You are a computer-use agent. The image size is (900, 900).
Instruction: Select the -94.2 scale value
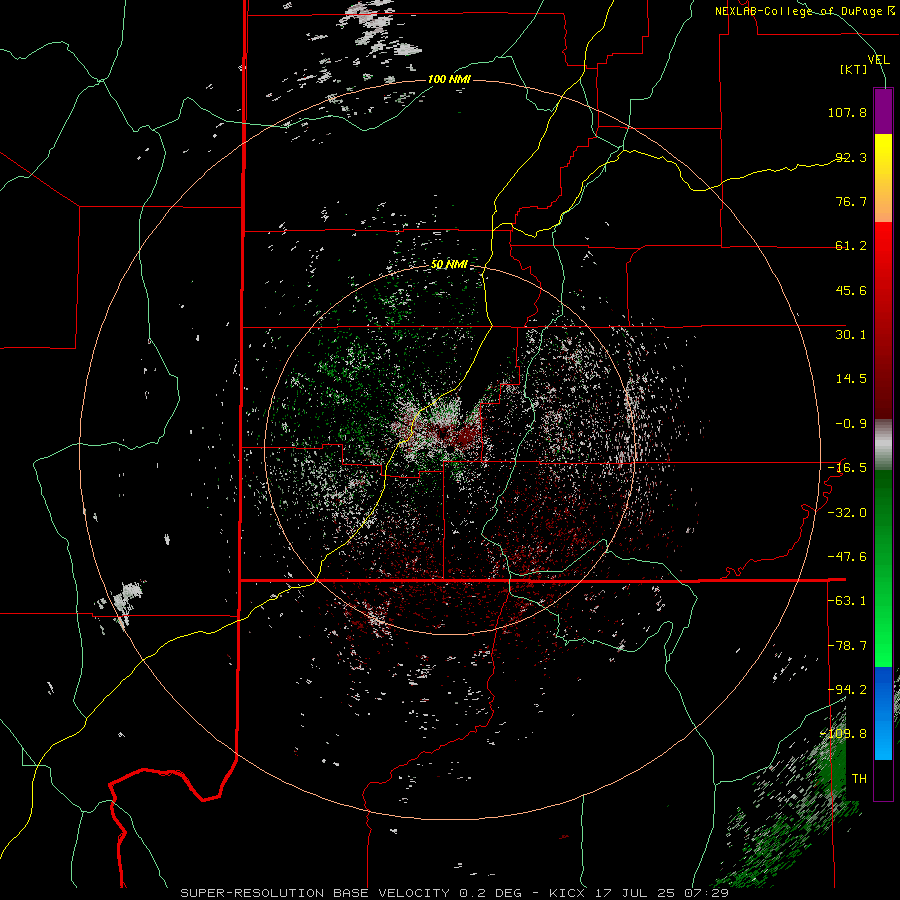point(847,689)
